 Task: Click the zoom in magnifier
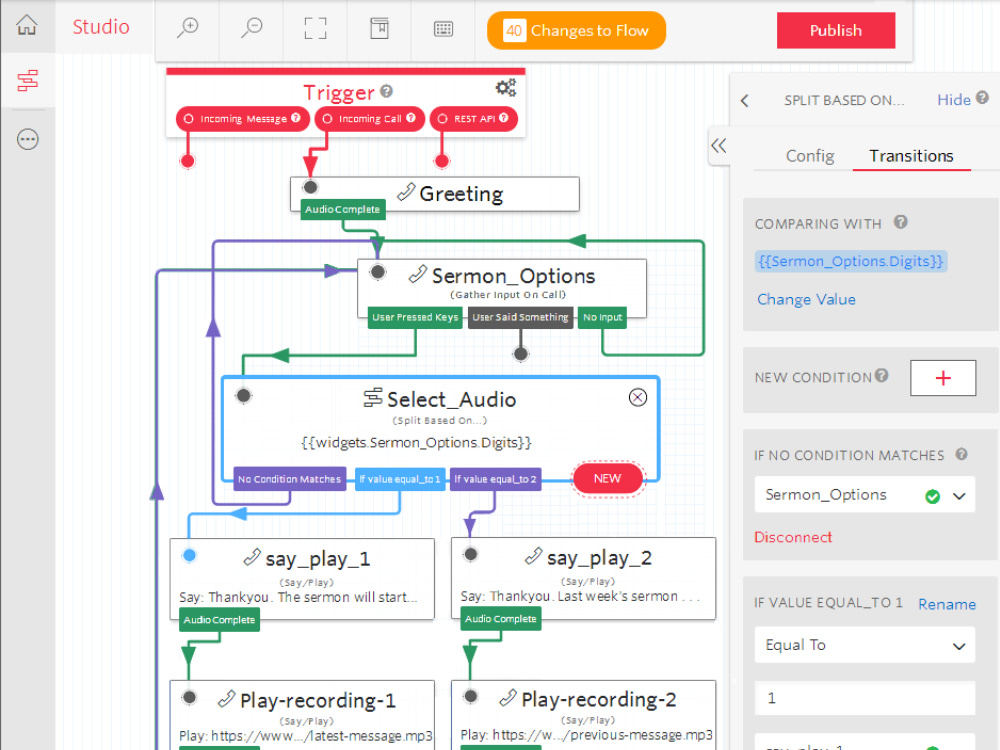pos(188,28)
